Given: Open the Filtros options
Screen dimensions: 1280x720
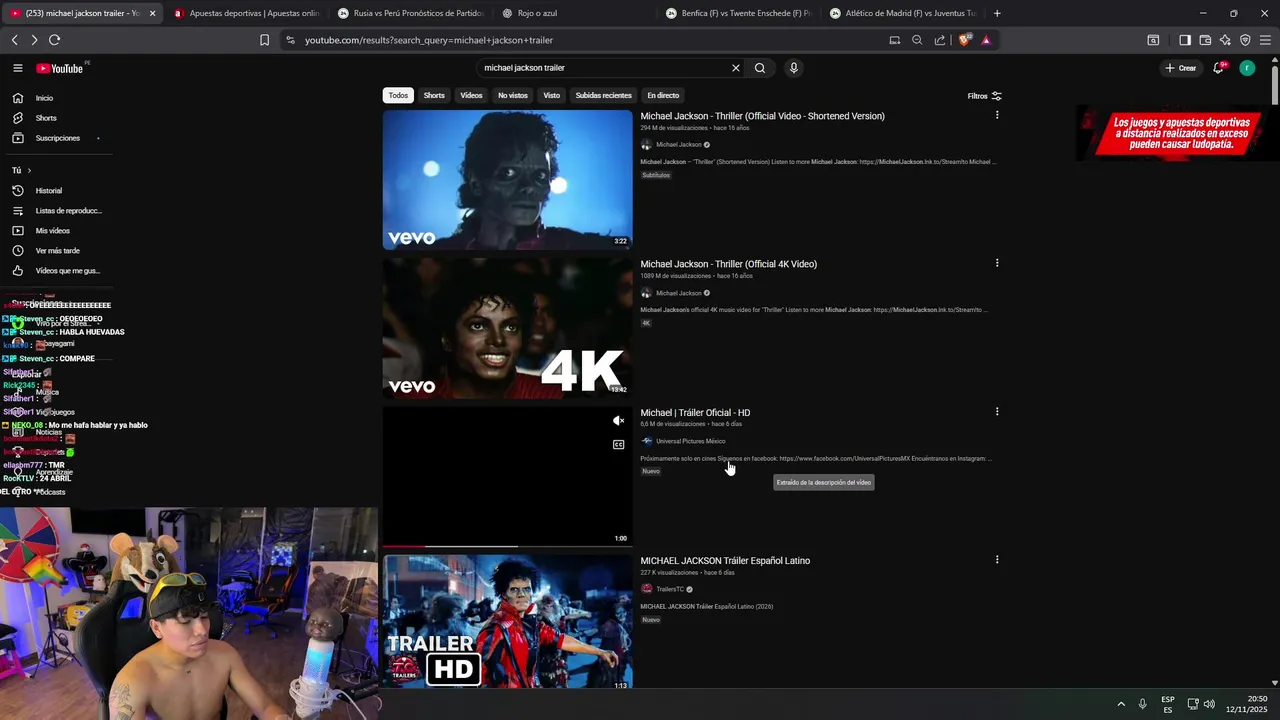Looking at the screenshot, I should pyautogui.click(x=984, y=96).
